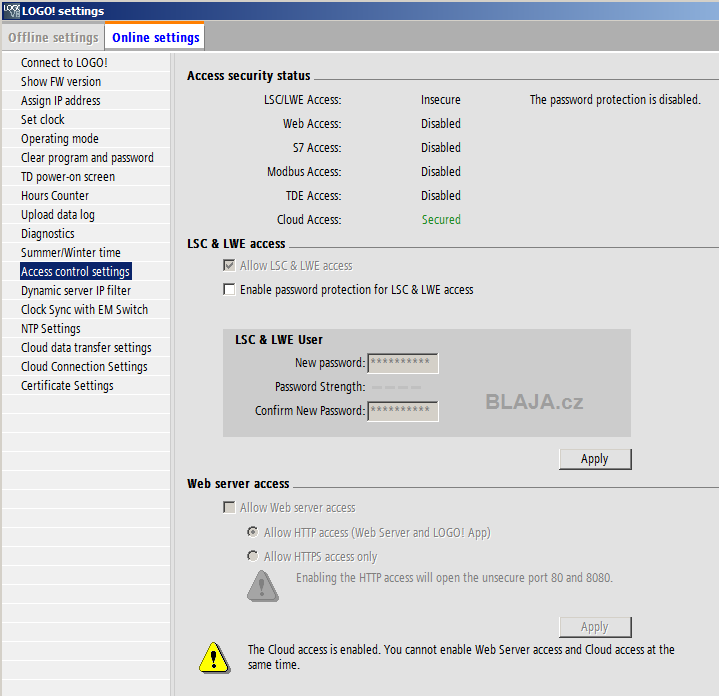The height and width of the screenshot is (696, 719).
Task: Click the Insecure LSC/LWE status text
Action: click(x=441, y=99)
